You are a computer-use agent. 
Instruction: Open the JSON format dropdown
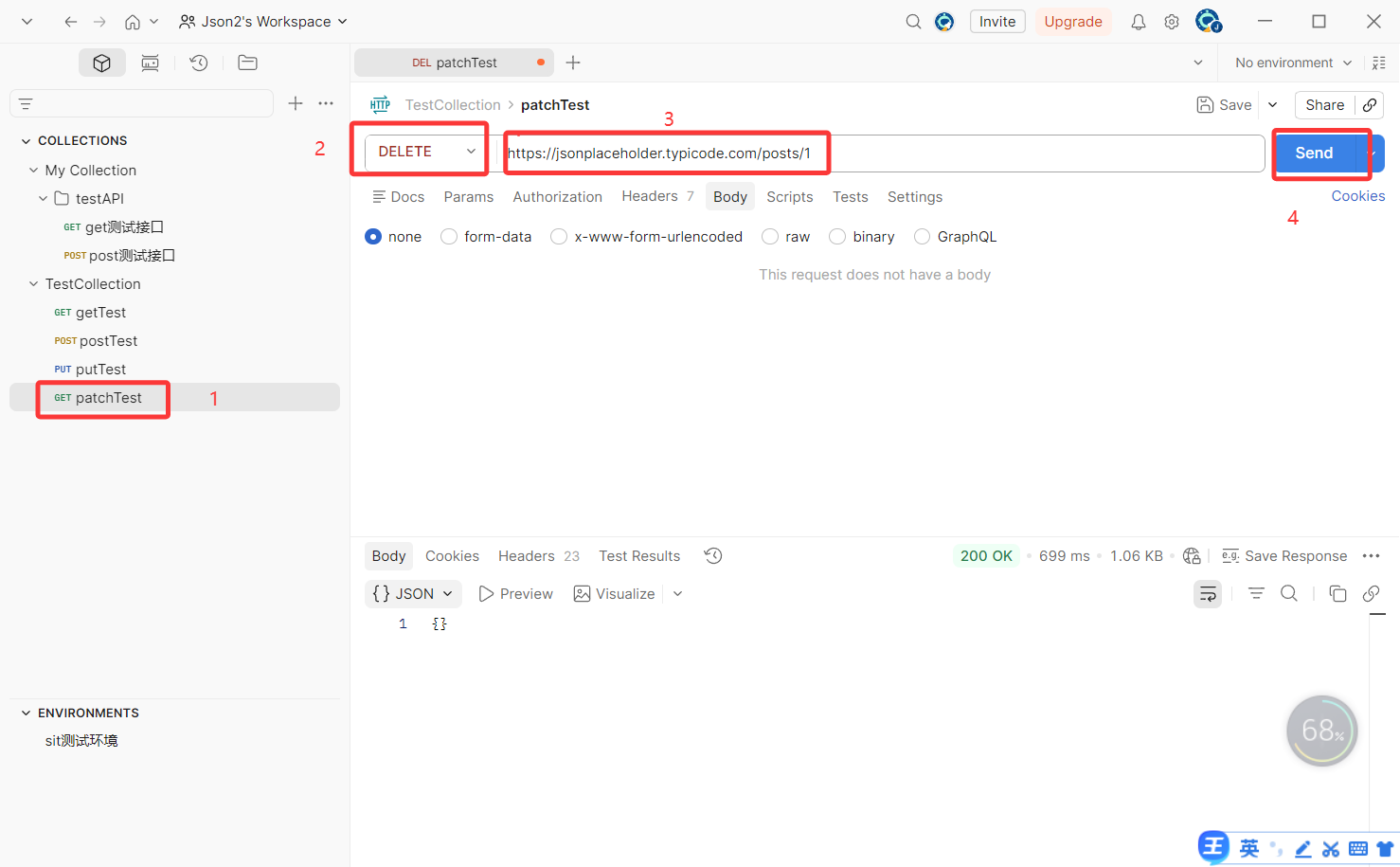(x=413, y=594)
